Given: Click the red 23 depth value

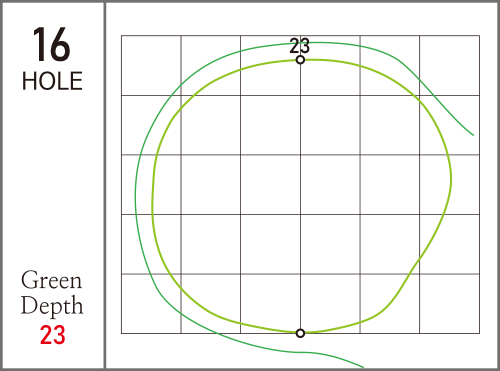Looking at the screenshot, I should coord(52,335).
